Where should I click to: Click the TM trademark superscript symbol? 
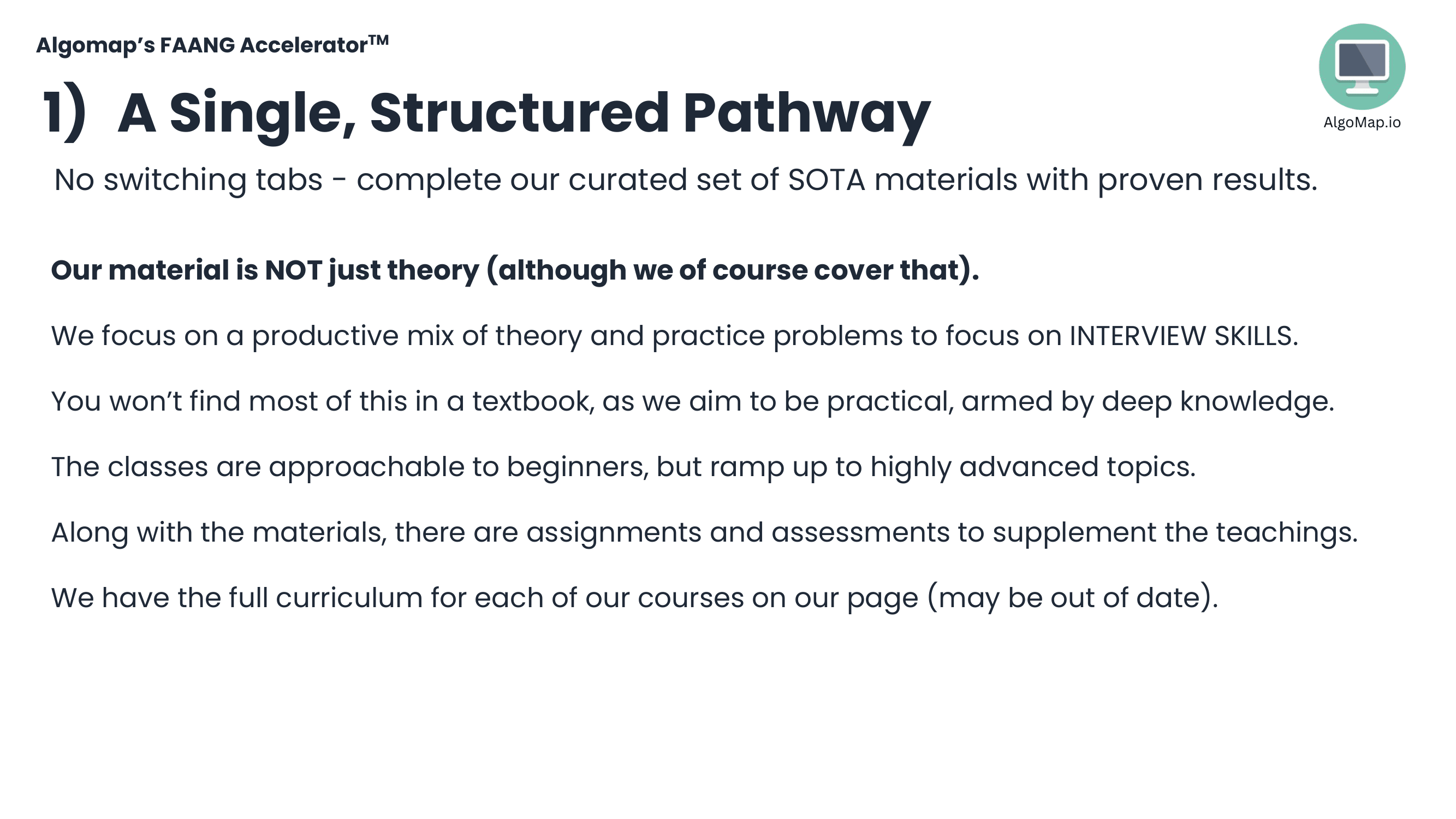coord(379,40)
